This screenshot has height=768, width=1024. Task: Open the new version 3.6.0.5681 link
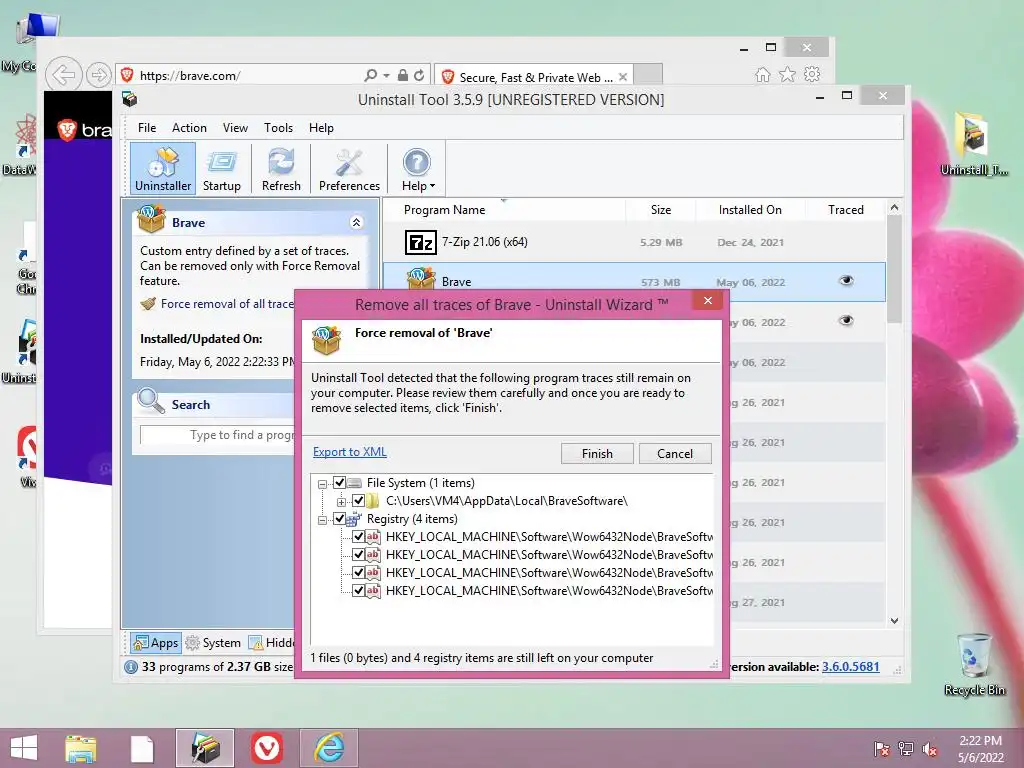pos(850,667)
